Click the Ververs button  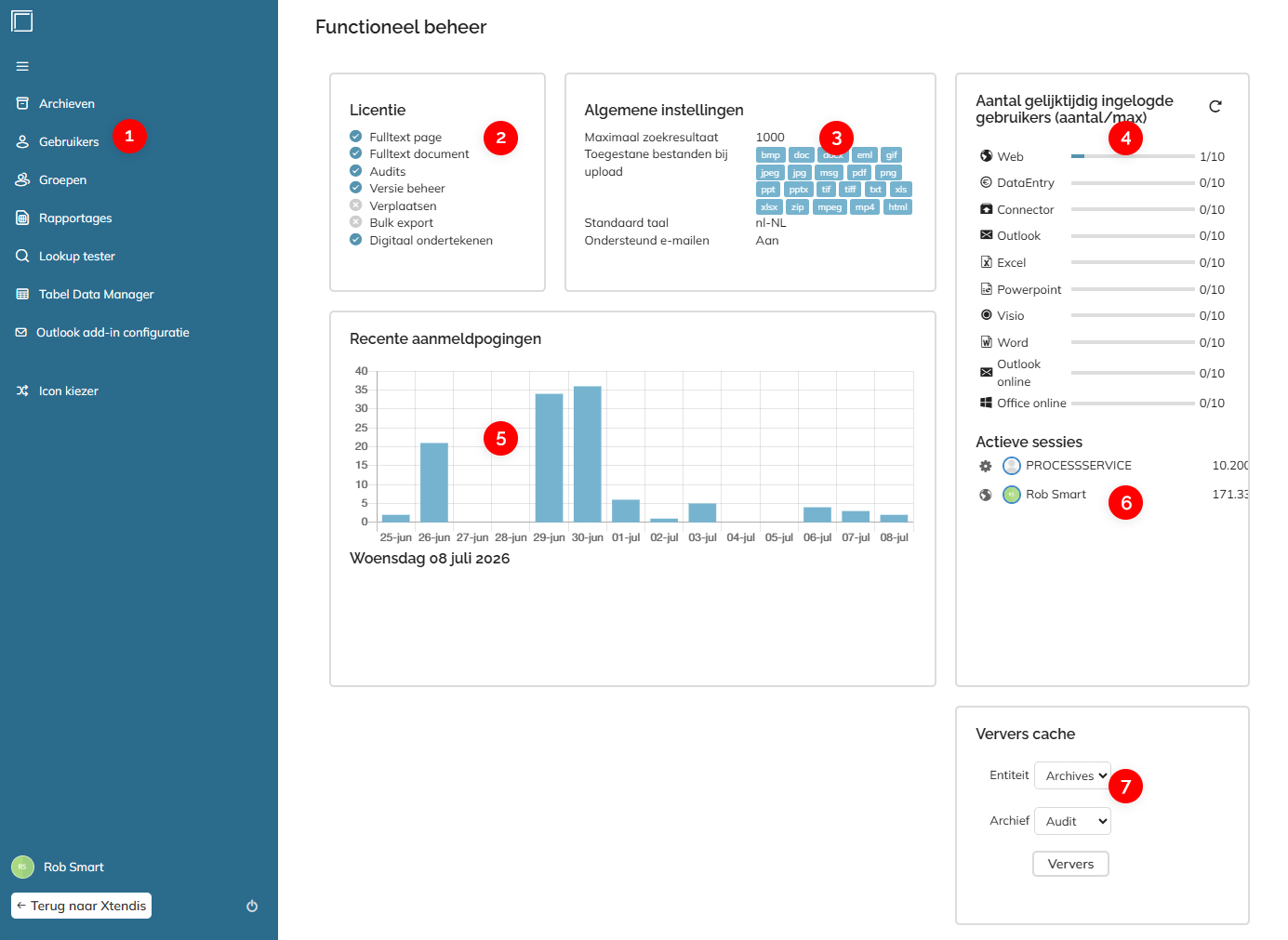[x=1070, y=864]
